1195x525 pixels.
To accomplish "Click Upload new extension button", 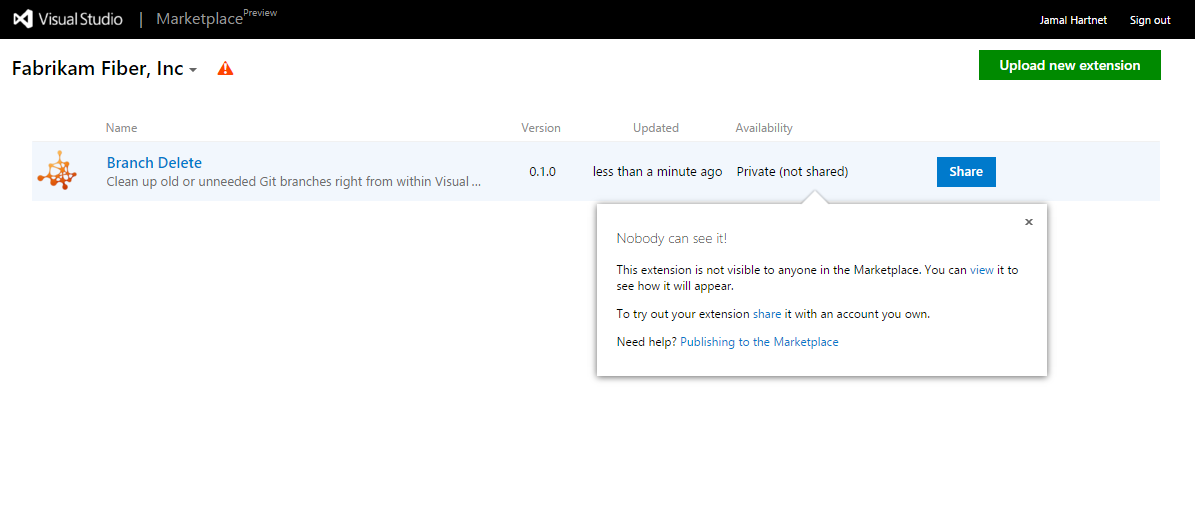I will 1069,65.
